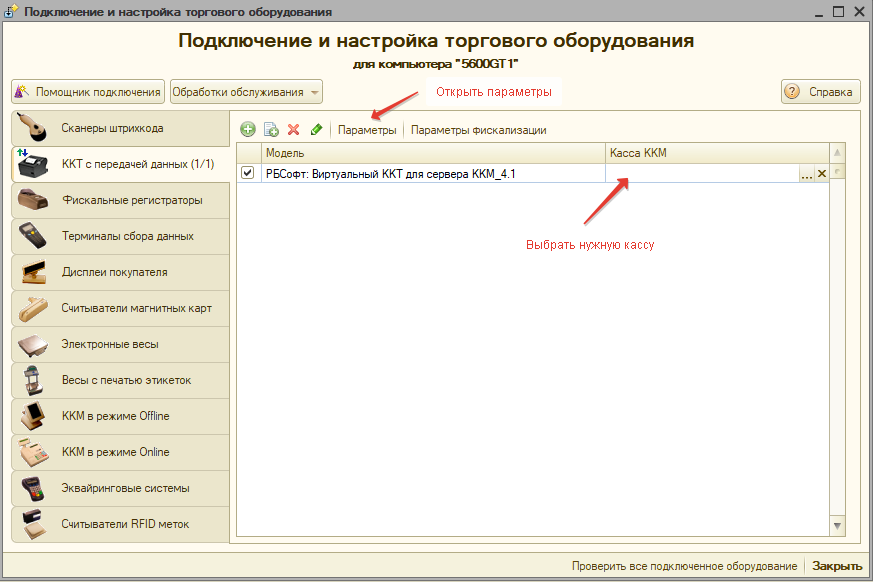The width and height of the screenshot is (873, 582).
Task: Click the Помощник подключения button
Action: click(x=88, y=92)
